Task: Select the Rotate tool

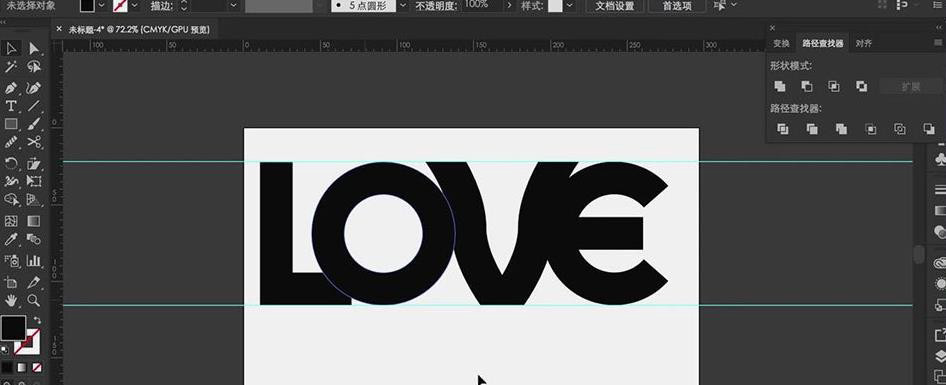Action: (11, 163)
